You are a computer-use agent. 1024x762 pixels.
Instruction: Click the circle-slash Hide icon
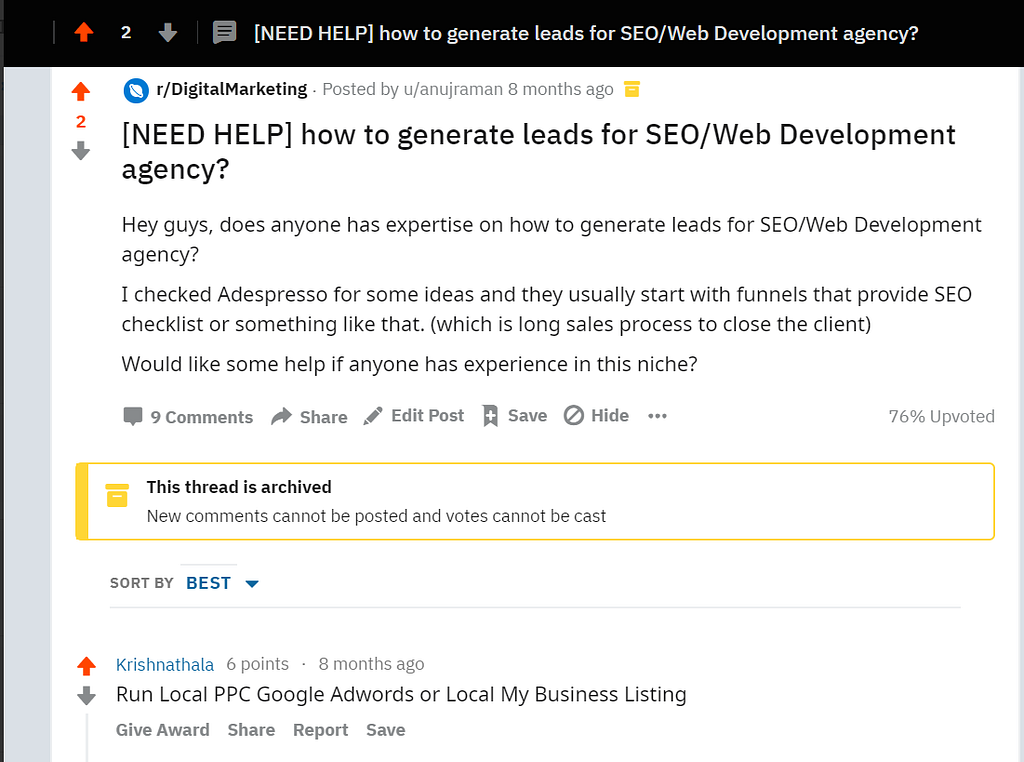pyautogui.click(x=573, y=415)
